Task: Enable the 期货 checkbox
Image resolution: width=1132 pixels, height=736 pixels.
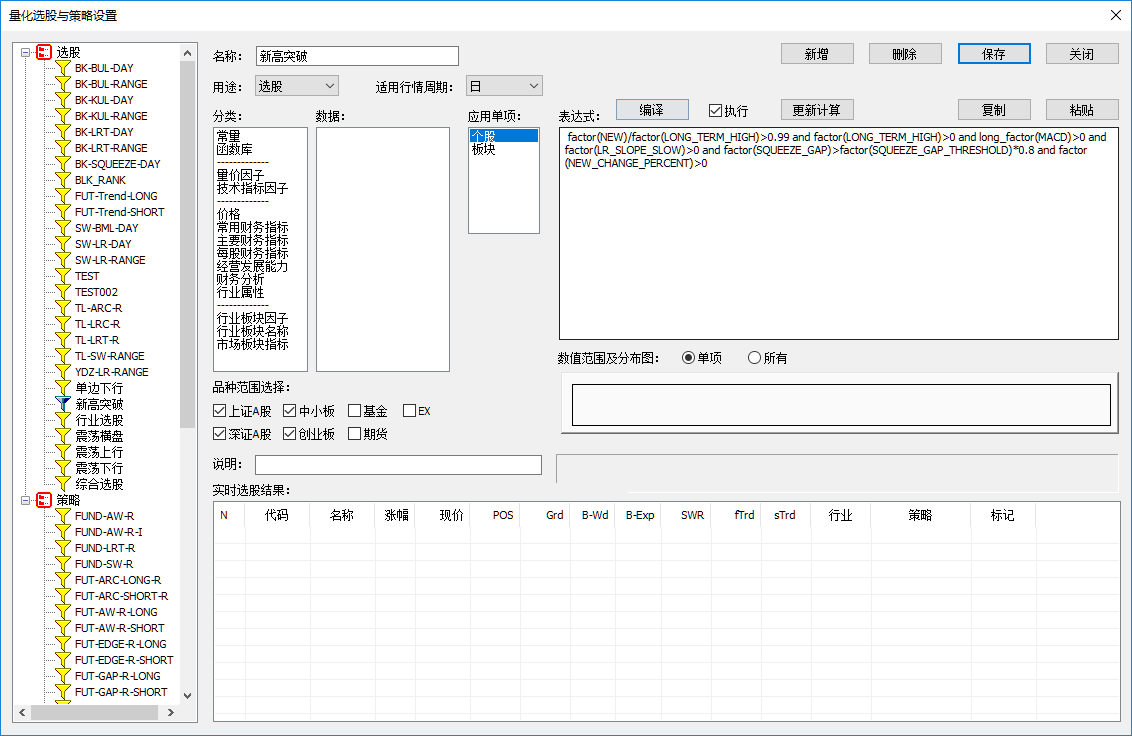Action: point(354,434)
